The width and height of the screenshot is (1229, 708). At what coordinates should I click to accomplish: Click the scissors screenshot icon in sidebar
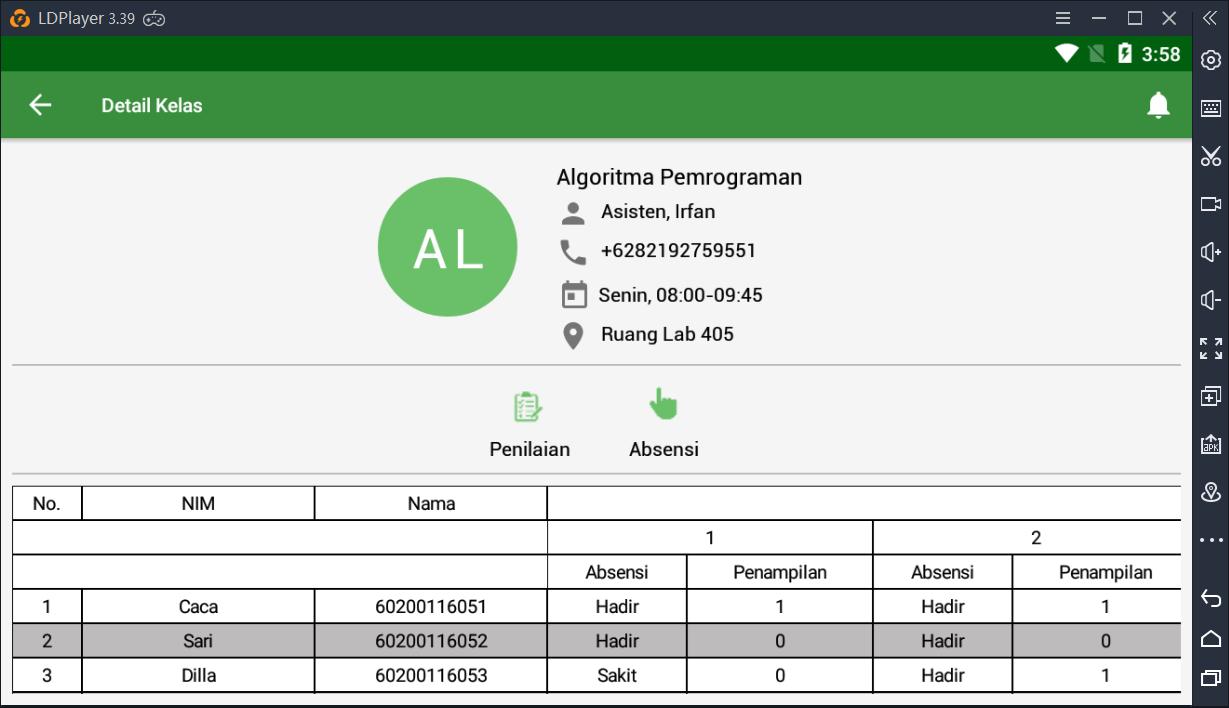click(x=1210, y=156)
